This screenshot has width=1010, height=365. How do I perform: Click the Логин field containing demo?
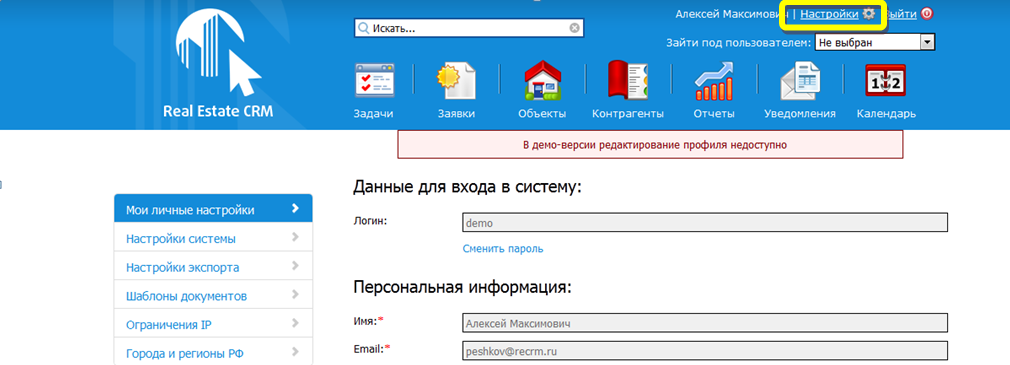[x=705, y=223]
